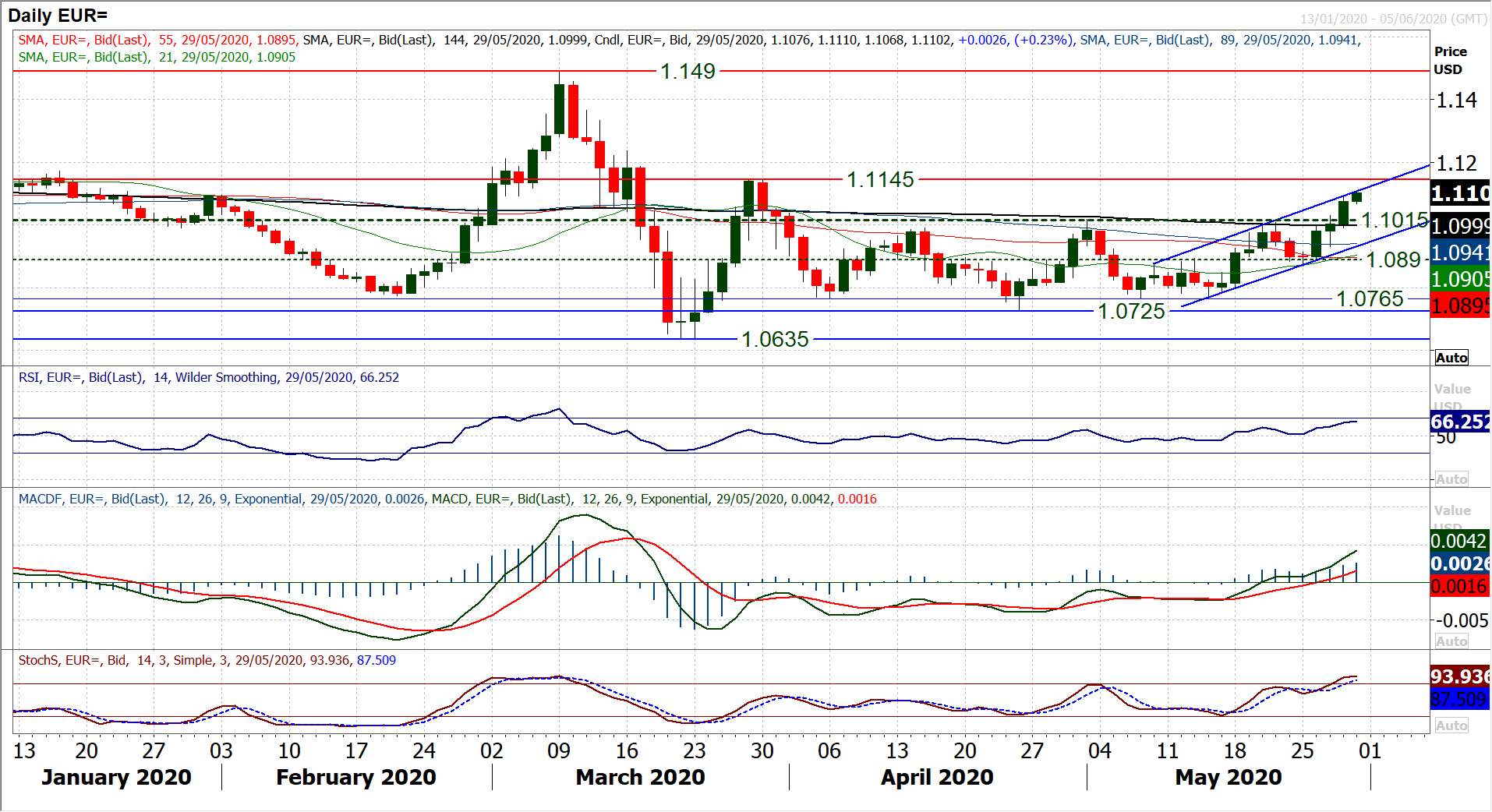Open the MACDF indicator legend text
1492x812 pixels.
tap(447, 500)
